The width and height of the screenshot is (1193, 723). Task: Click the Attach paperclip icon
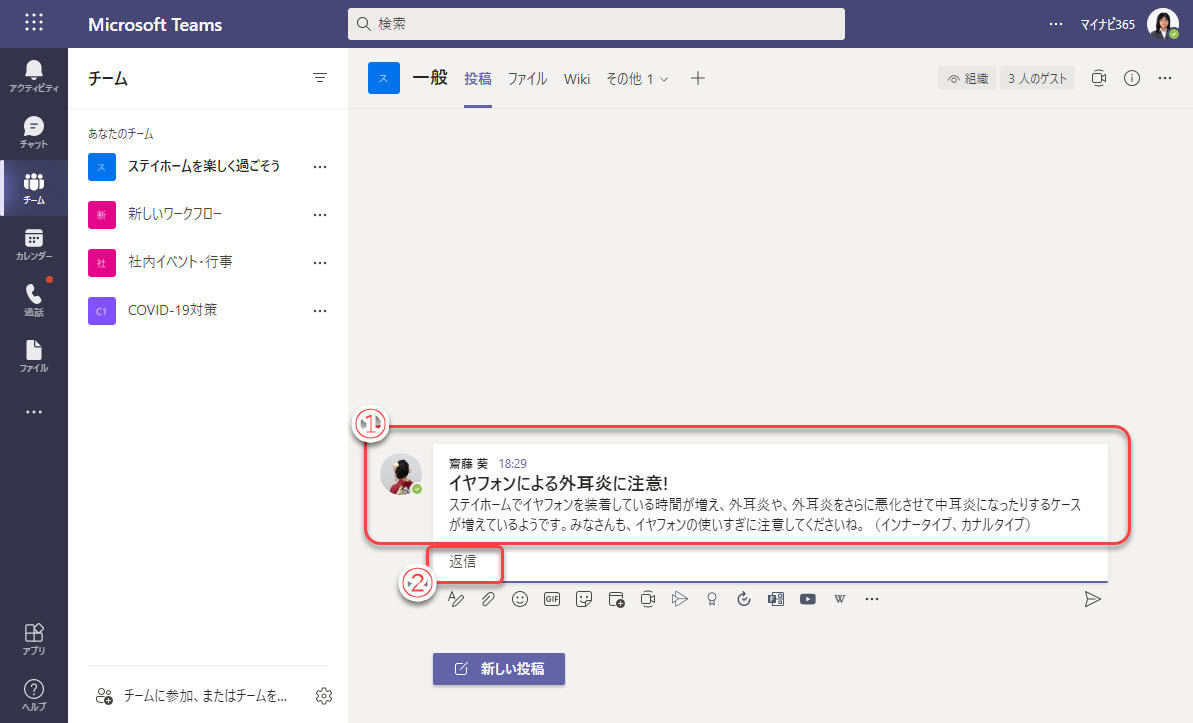(x=488, y=599)
